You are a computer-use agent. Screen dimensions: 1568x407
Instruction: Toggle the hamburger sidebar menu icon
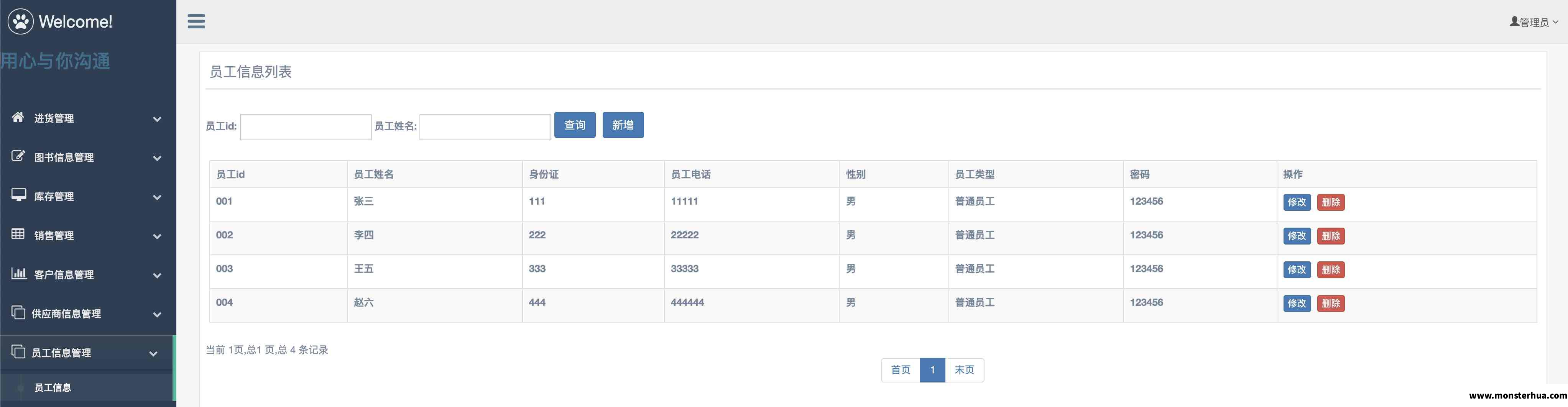196,21
